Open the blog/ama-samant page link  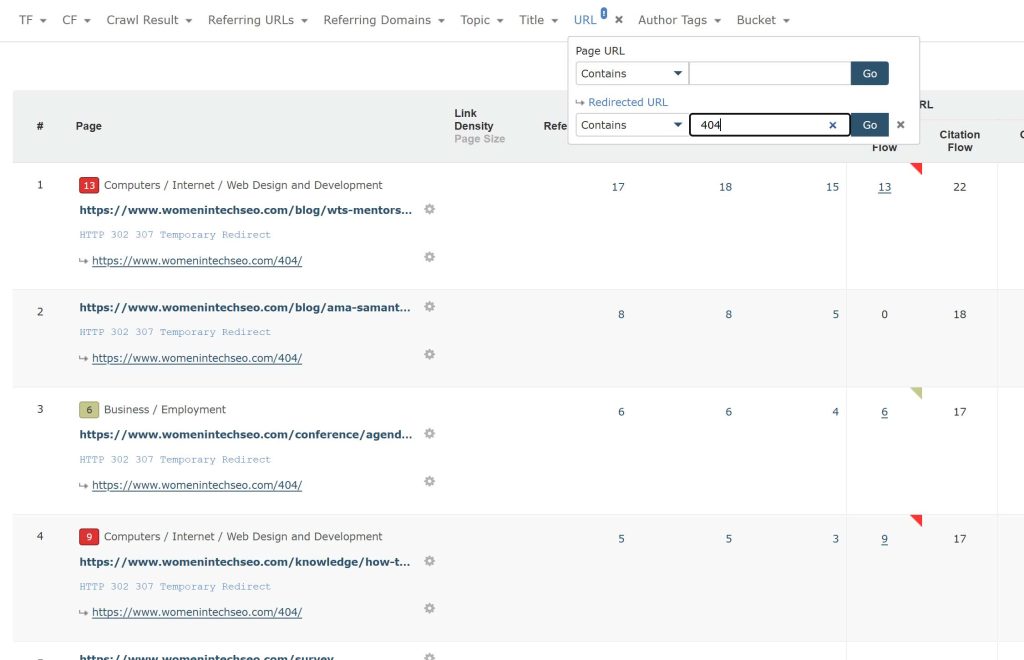tap(245, 307)
